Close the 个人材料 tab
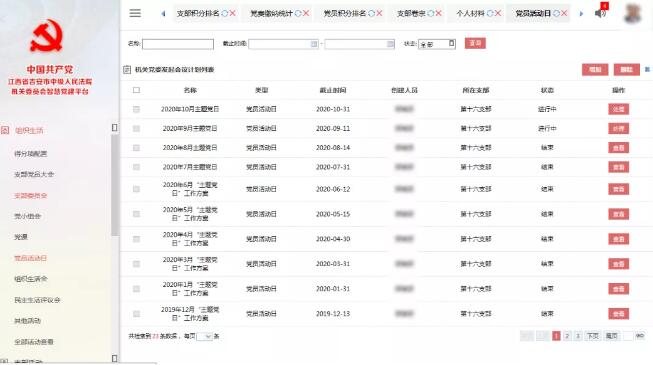653x365 pixels. tap(498, 13)
